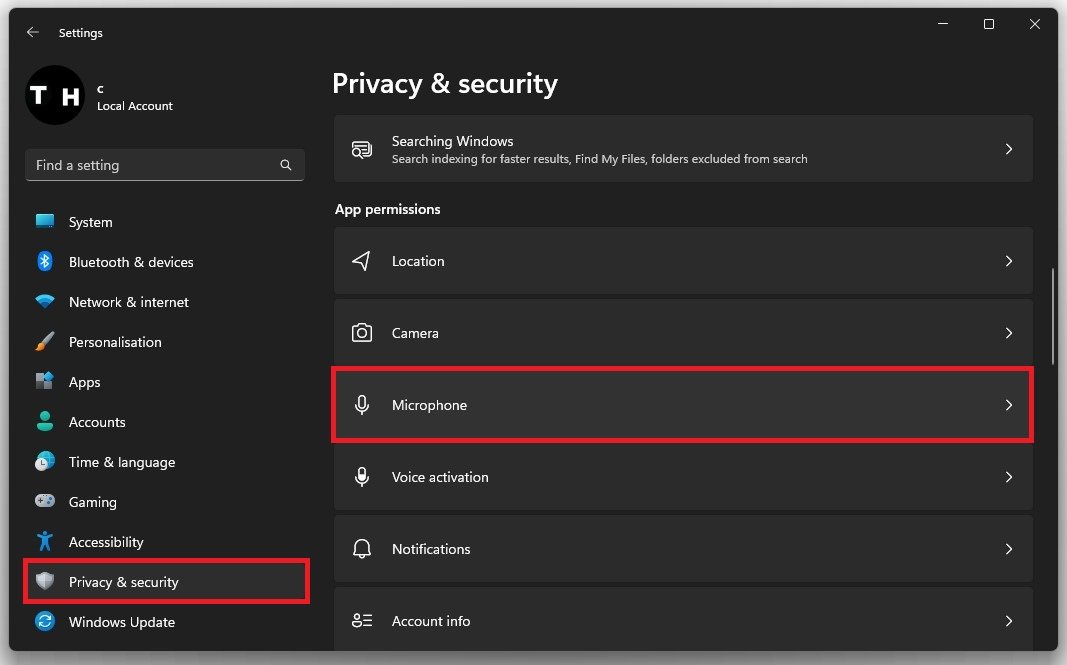The image size is (1067, 665).
Task: Click the Notifications bell icon
Action: pos(362,549)
